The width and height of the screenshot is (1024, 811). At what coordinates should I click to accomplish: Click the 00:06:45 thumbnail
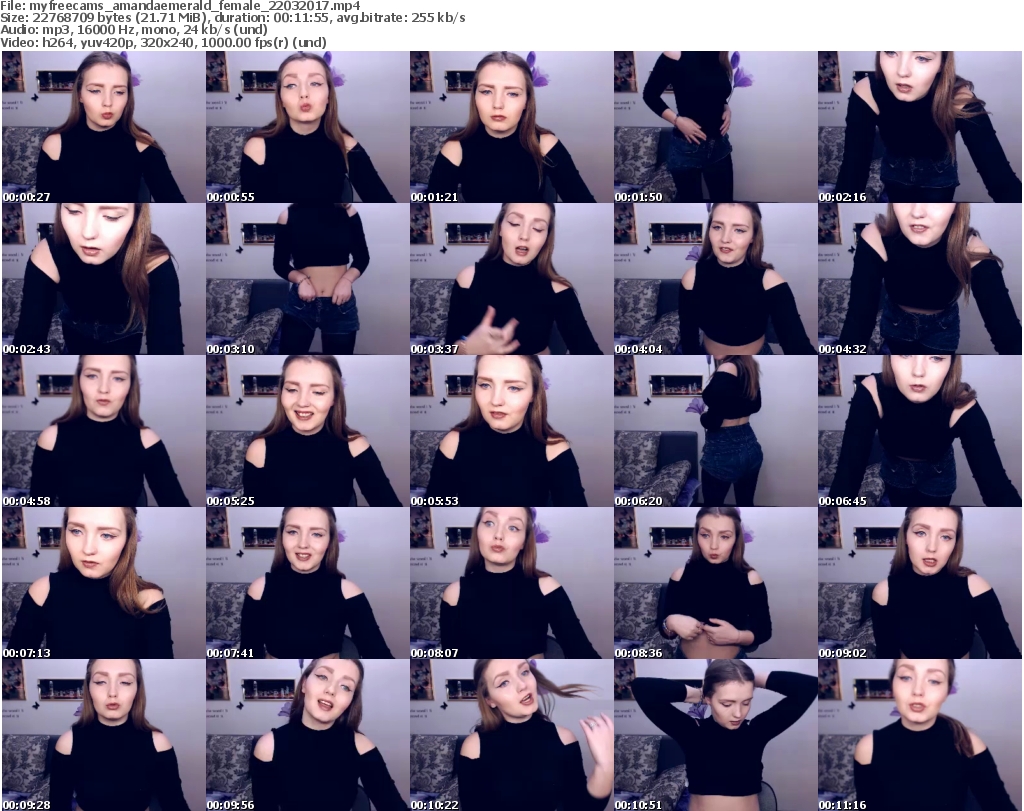tap(920, 431)
